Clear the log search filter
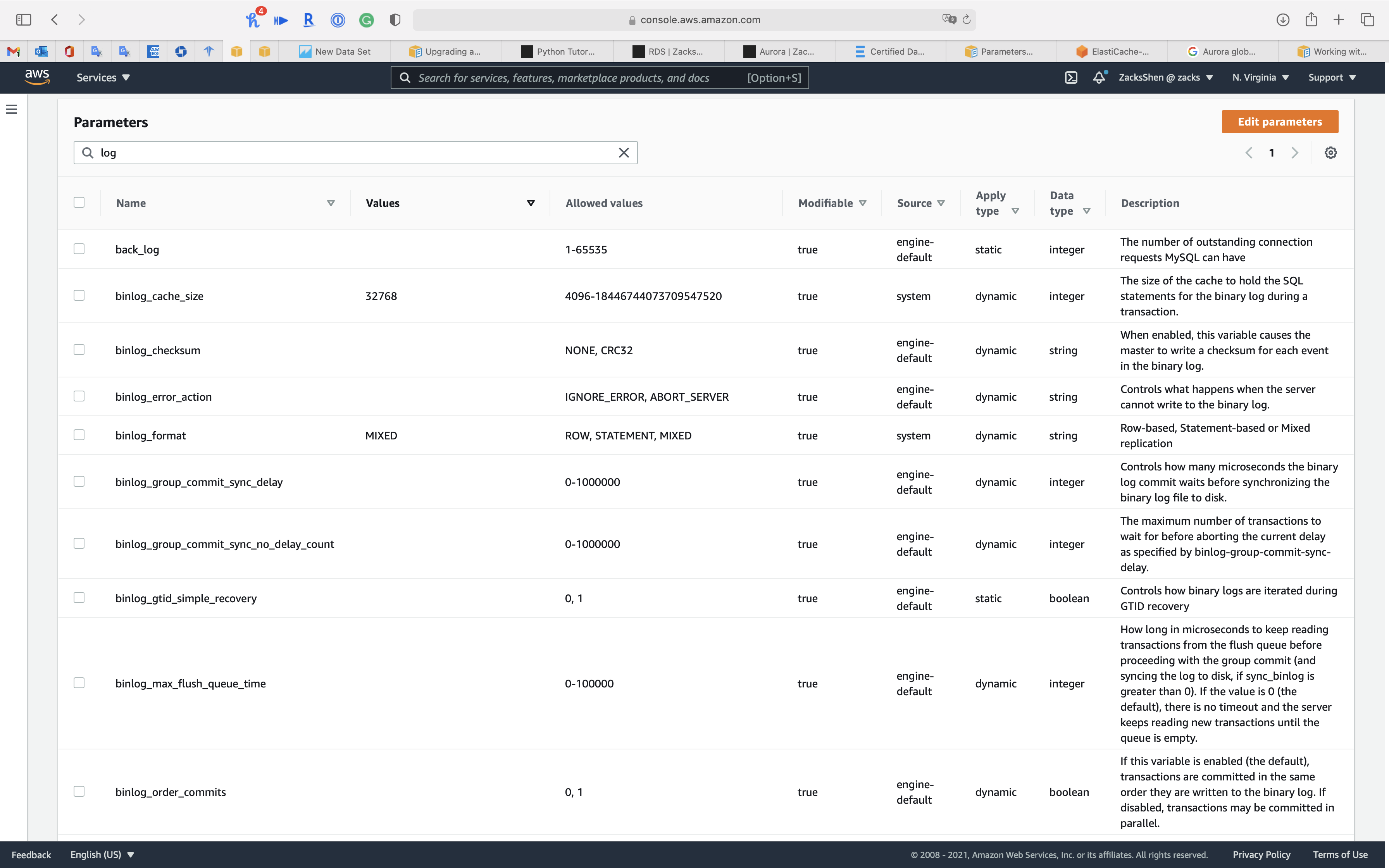1389x868 pixels. tap(623, 153)
